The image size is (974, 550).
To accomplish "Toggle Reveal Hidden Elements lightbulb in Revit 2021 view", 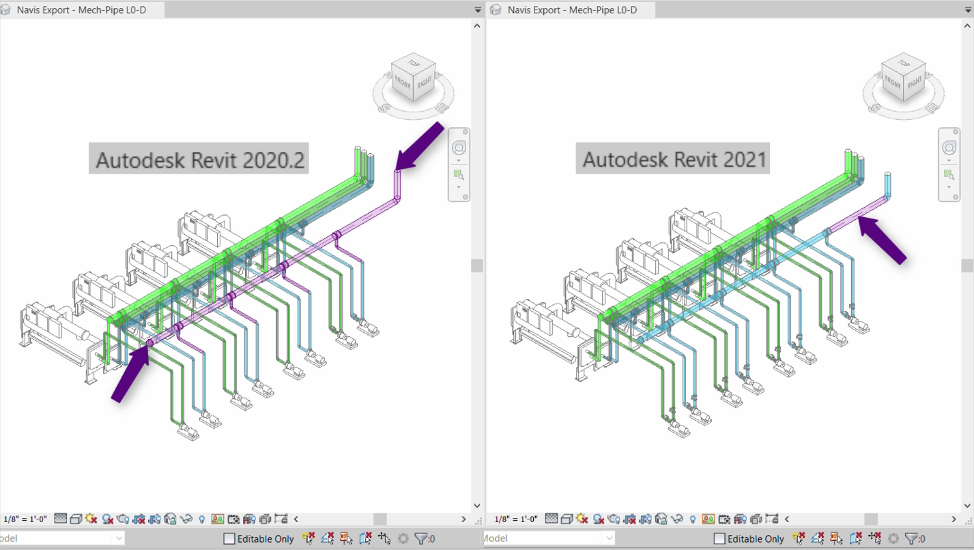I will [693, 518].
